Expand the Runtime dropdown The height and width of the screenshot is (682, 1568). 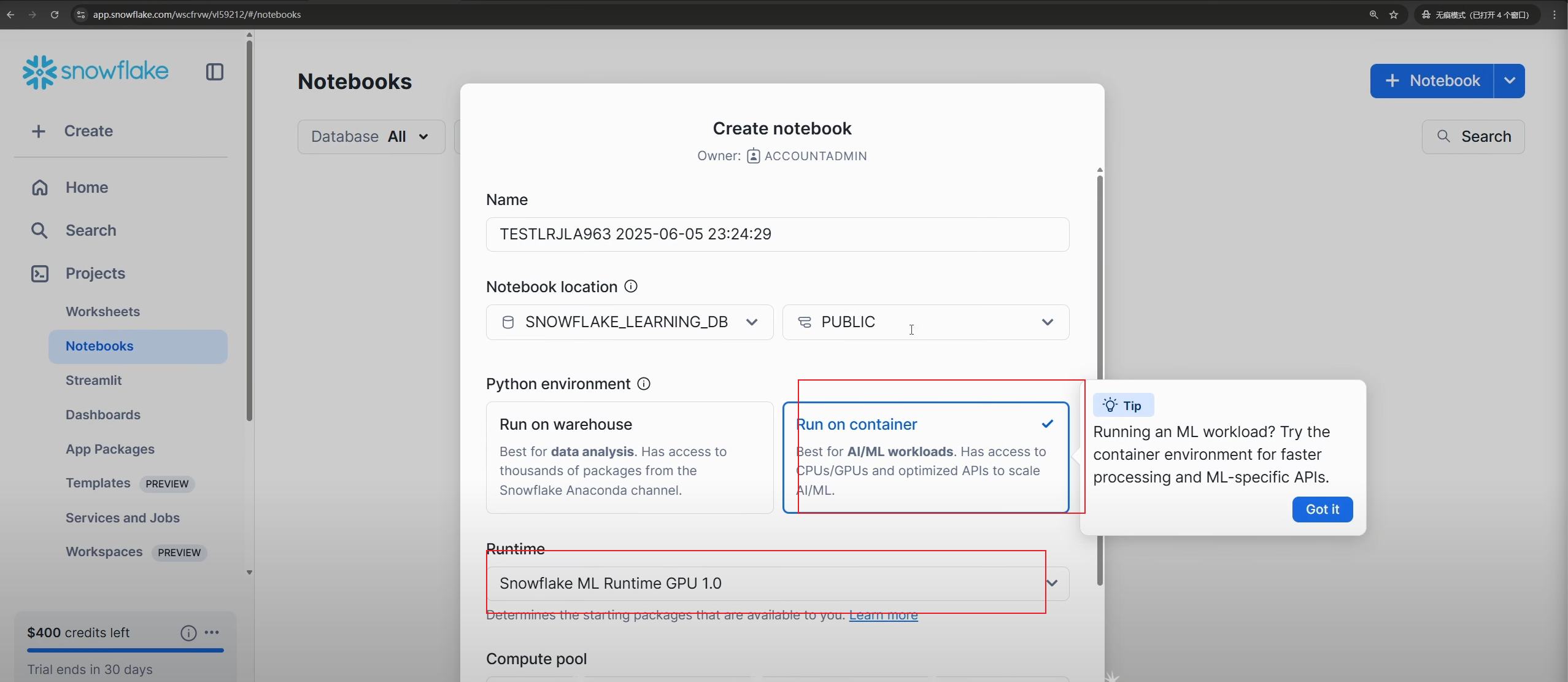coord(778,583)
